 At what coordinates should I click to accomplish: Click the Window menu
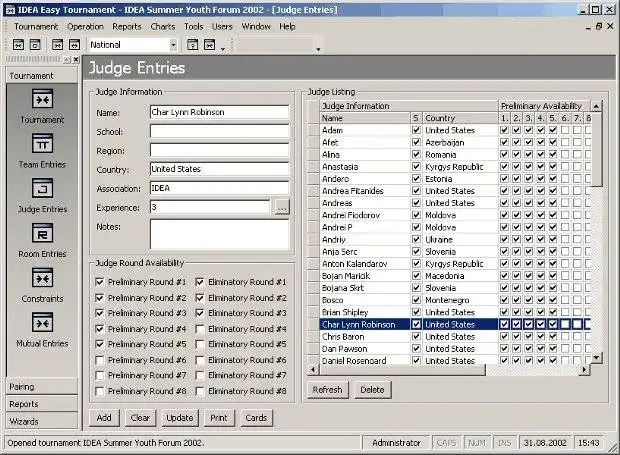pos(256,26)
